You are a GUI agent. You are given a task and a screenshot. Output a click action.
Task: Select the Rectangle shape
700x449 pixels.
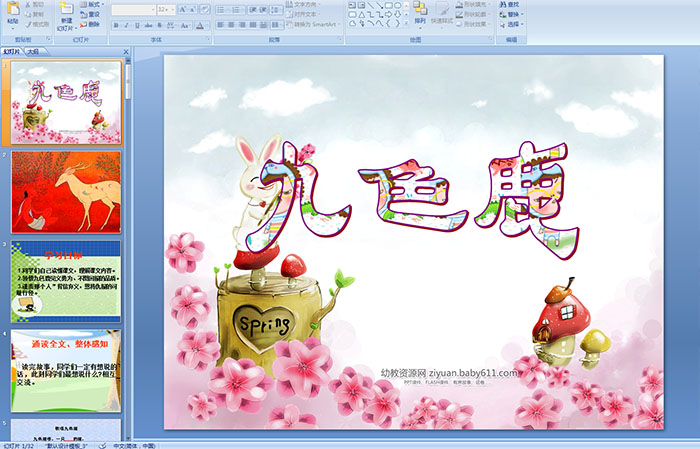click(x=388, y=5)
